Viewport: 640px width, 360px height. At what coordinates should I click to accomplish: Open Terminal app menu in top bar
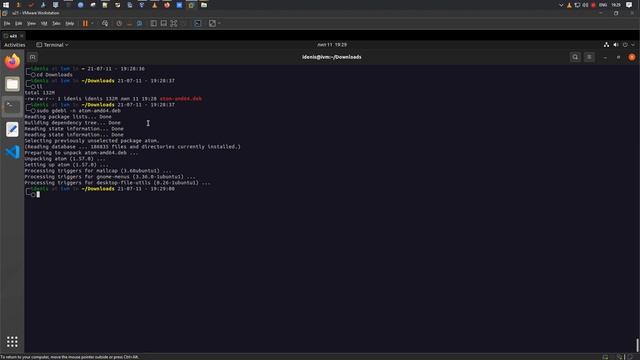[52, 45]
